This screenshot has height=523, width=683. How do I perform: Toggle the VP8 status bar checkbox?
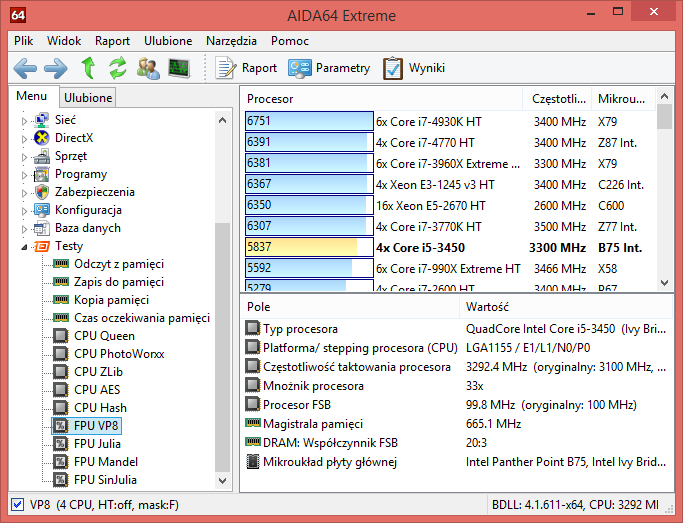tap(17, 505)
